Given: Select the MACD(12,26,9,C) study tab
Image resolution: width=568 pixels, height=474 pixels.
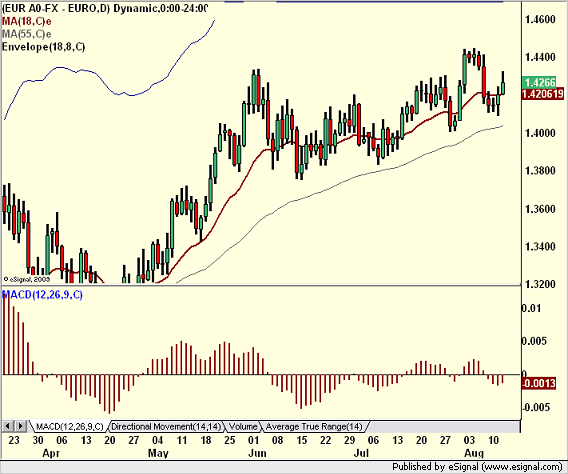Looking at the screenshot, I should [70, 427].
